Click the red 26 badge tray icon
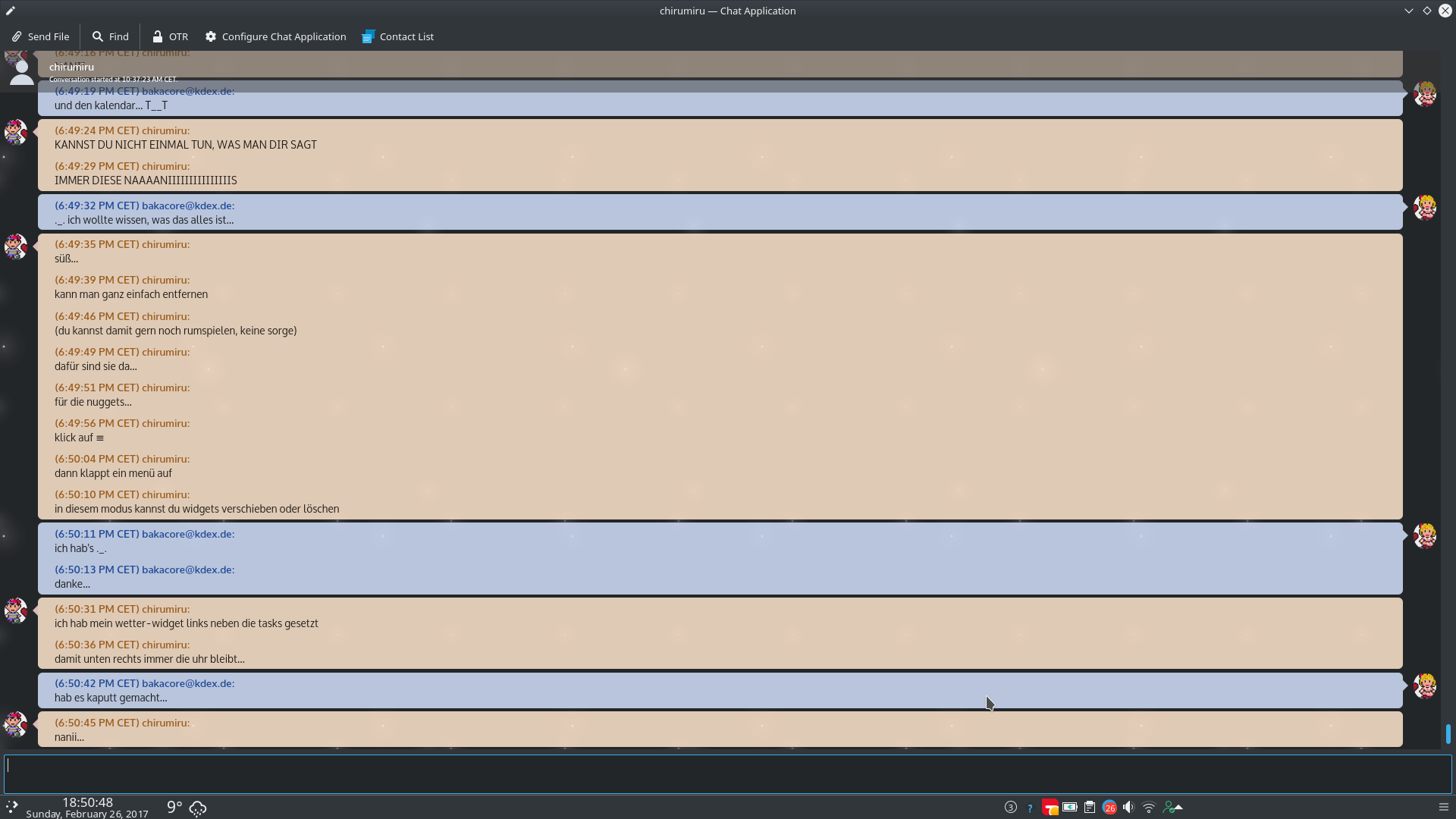 click(x=1109, y=808)
